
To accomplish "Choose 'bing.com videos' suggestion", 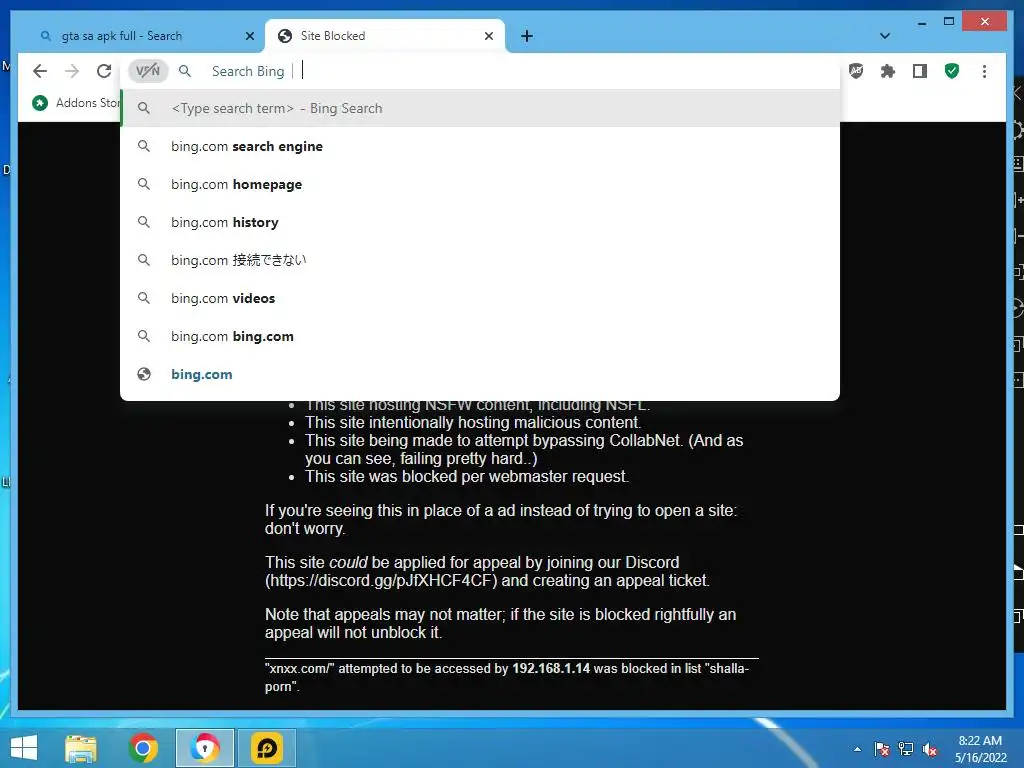I will click(x=480, y=298).
